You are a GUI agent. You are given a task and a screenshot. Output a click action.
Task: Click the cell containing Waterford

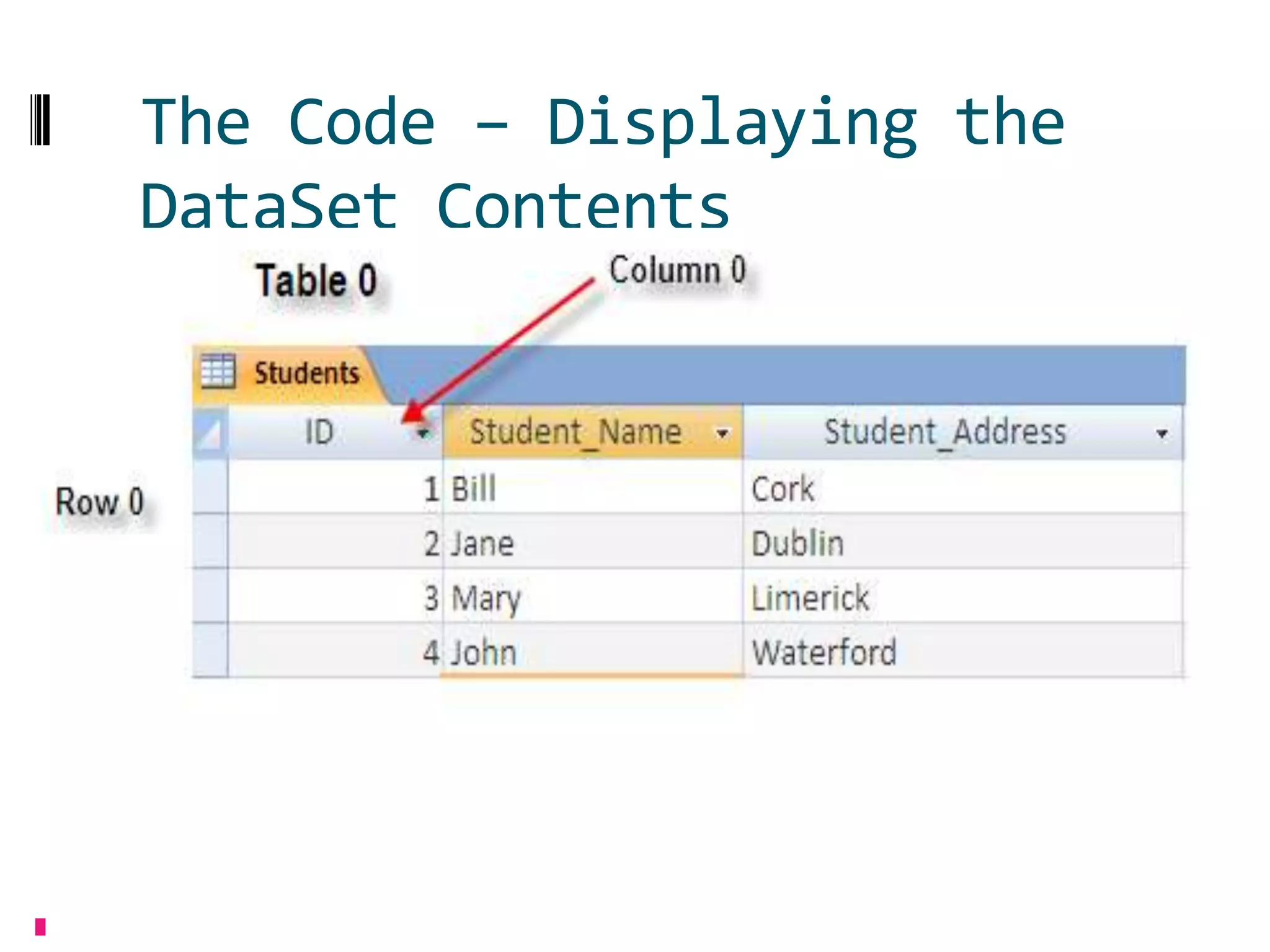824,652
